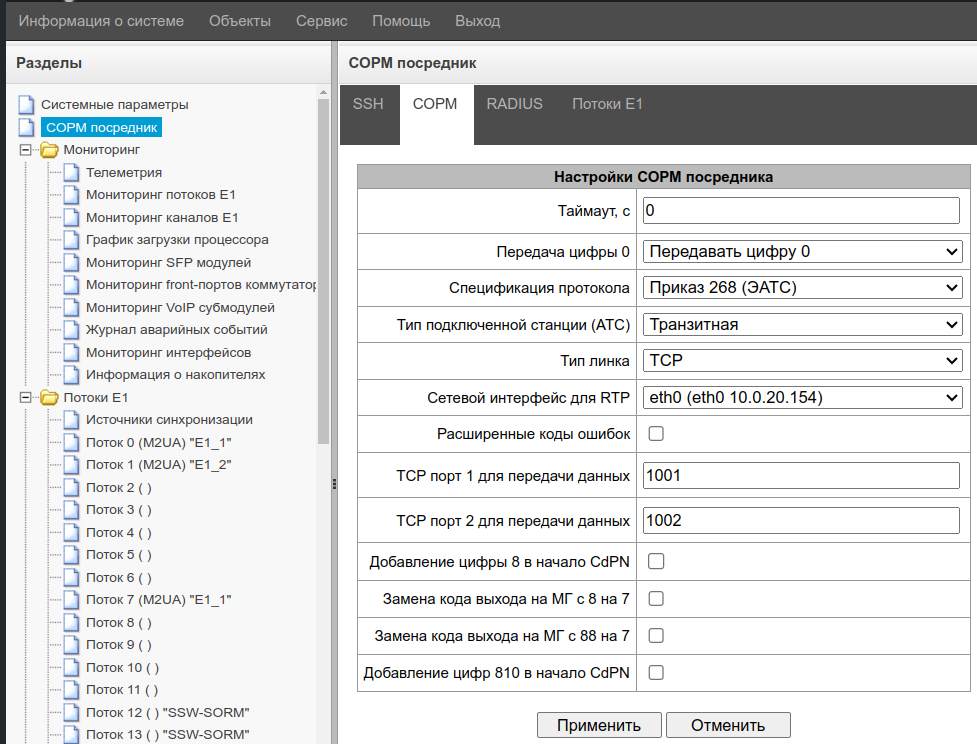Click the Системные параметры page icon

click(26, 104)
